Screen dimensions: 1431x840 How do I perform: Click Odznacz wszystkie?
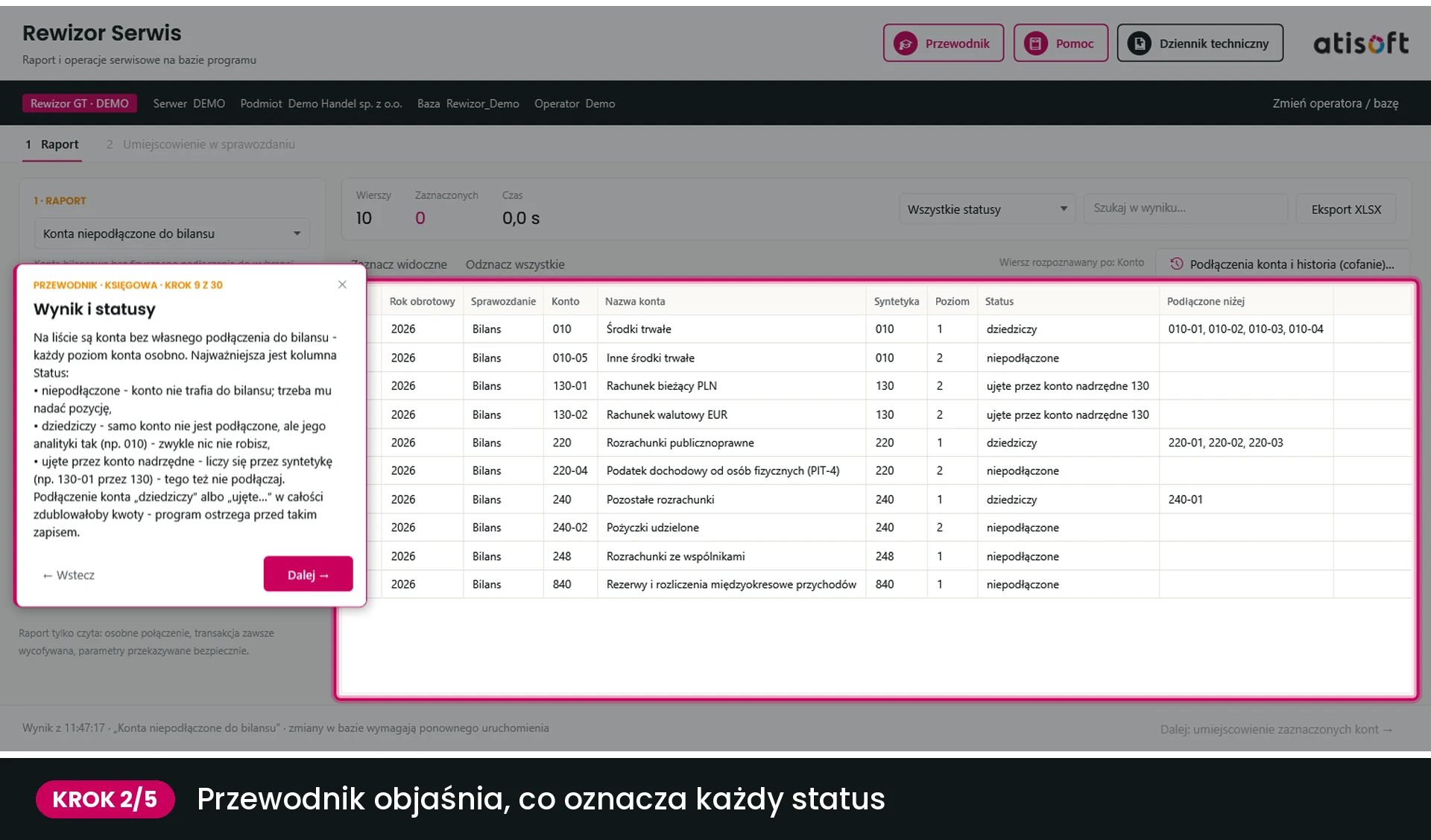click(x=515, y=265)
